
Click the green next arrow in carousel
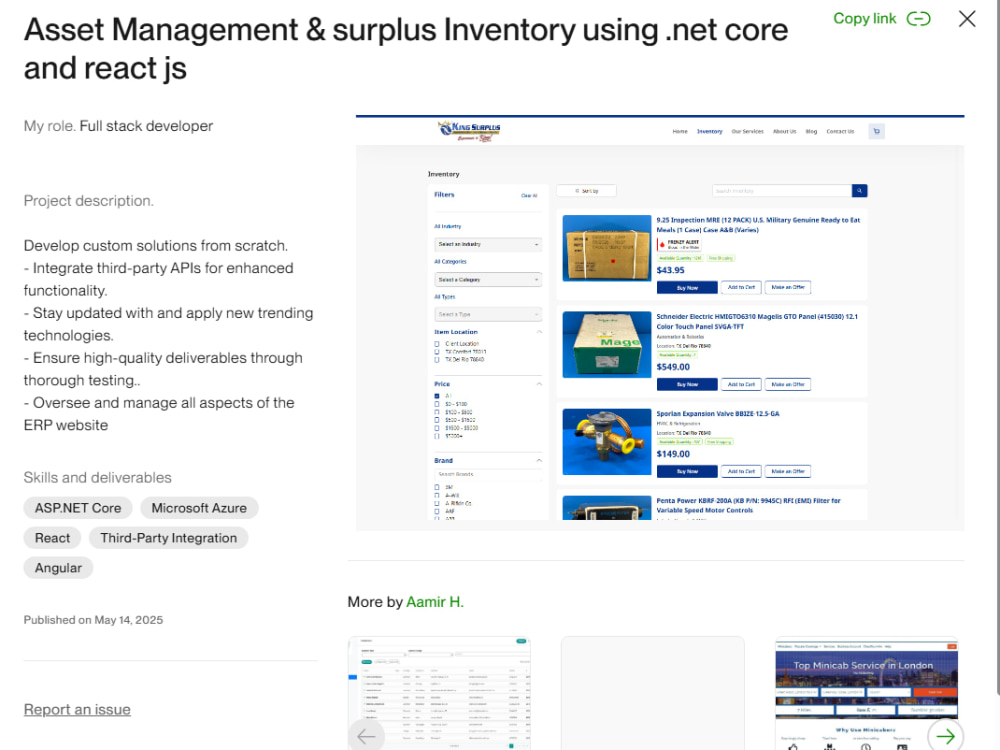pos(945,736)
